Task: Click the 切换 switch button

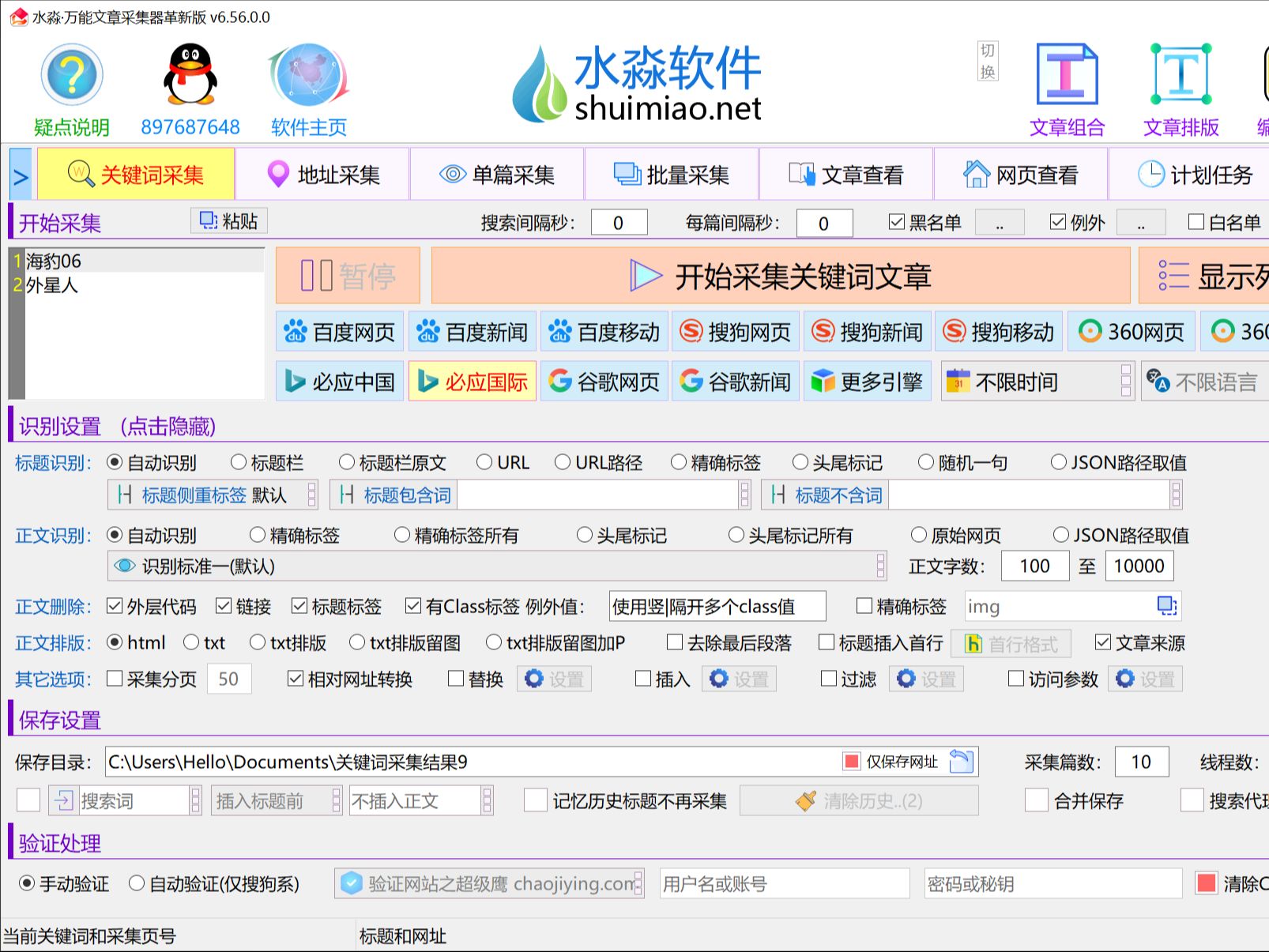Action: (988, 62)
